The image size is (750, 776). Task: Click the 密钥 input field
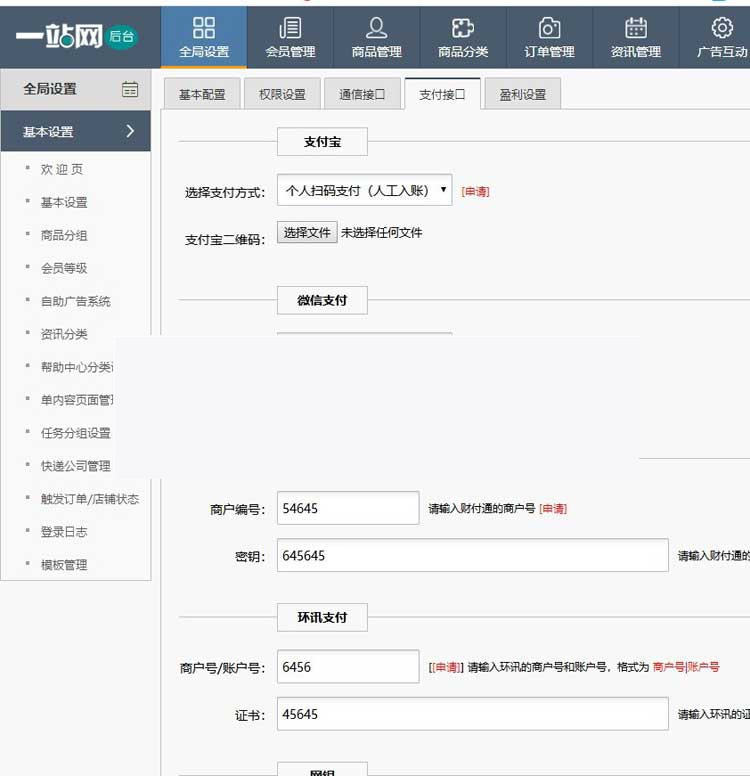[472, 555]
